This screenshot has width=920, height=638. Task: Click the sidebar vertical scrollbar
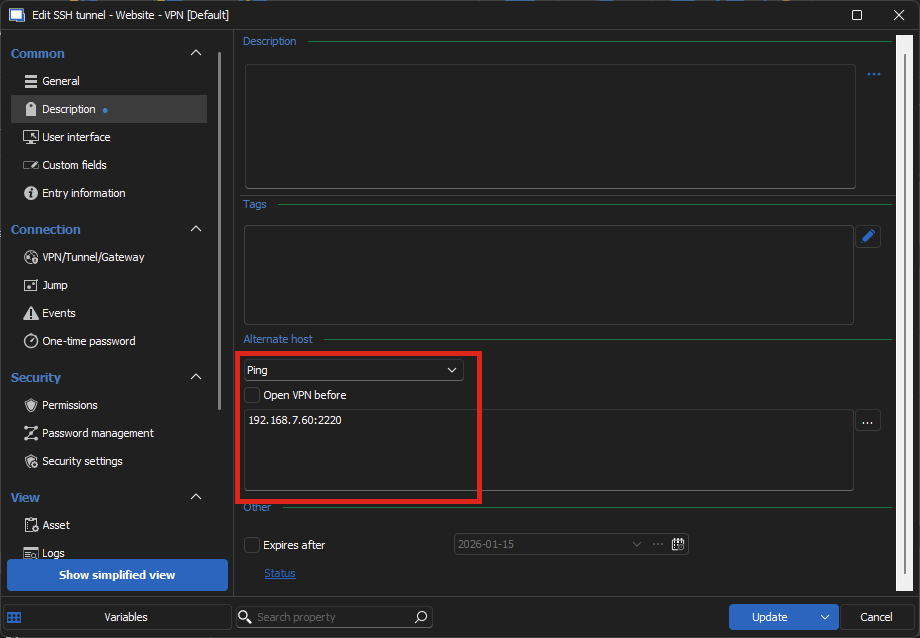point(219,231)
